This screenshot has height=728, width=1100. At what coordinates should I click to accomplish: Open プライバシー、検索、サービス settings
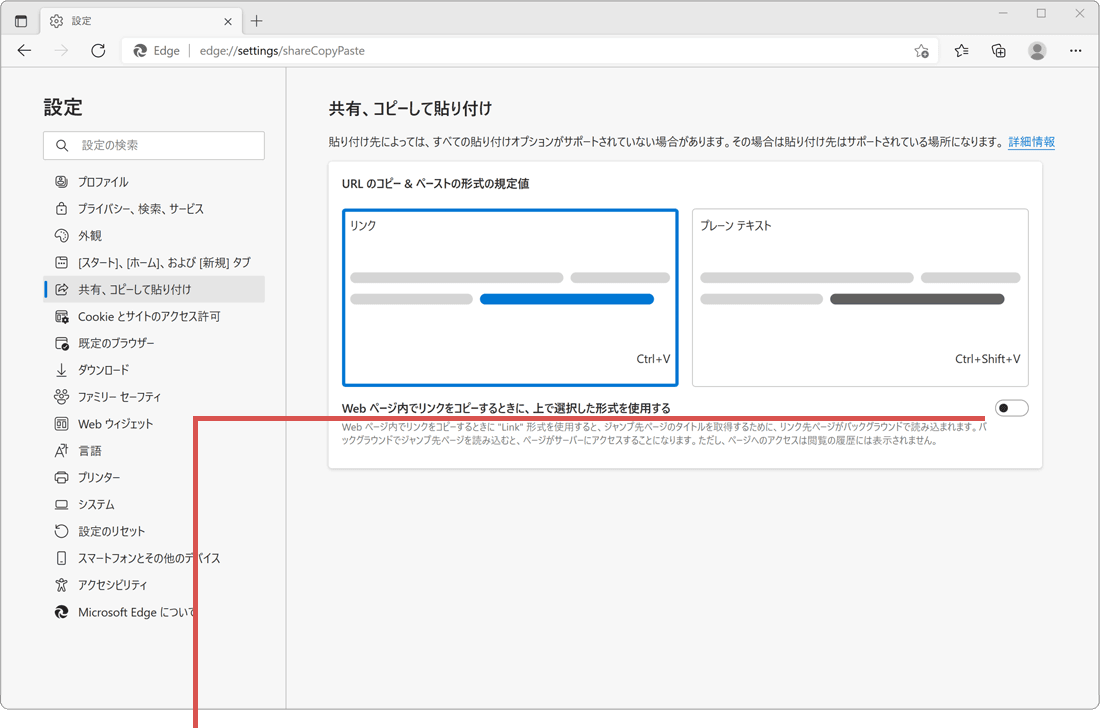(154, 209)
